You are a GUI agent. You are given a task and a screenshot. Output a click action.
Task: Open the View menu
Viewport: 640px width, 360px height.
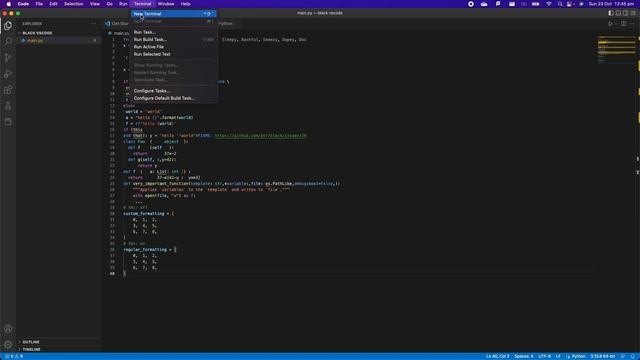tap(95, 4)
